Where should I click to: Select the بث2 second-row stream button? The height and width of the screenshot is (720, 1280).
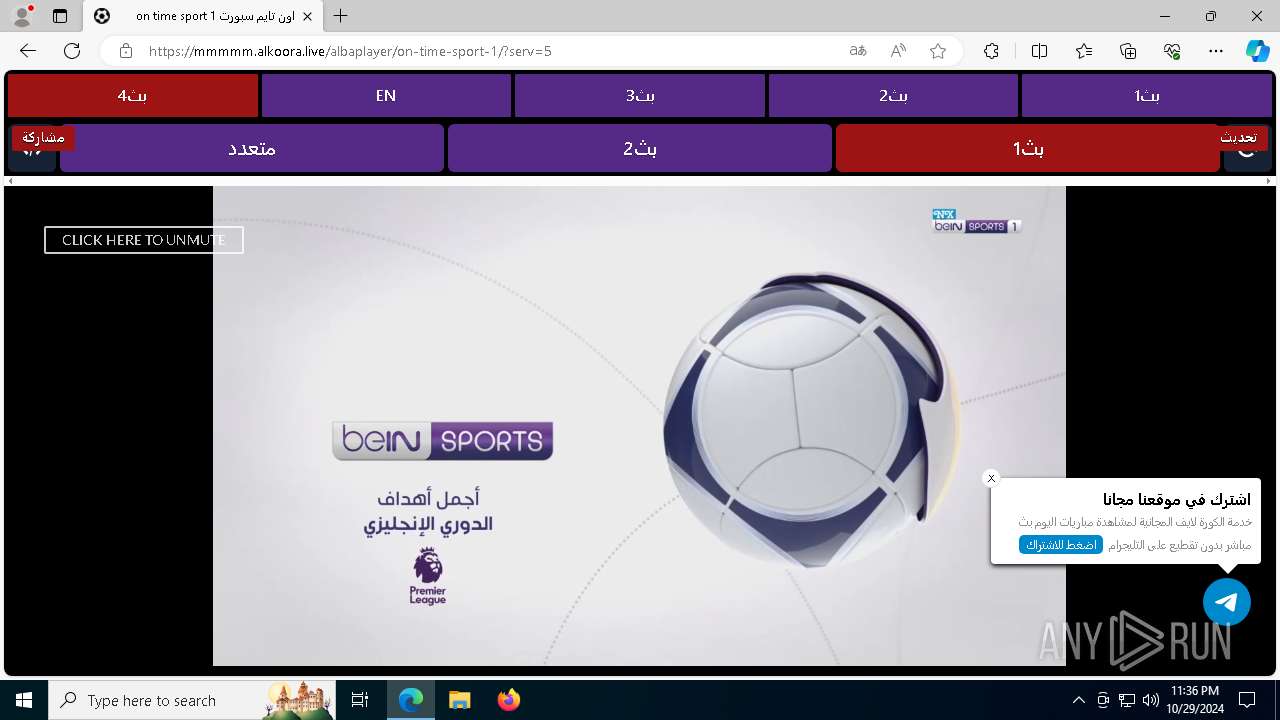click(640, 148)
